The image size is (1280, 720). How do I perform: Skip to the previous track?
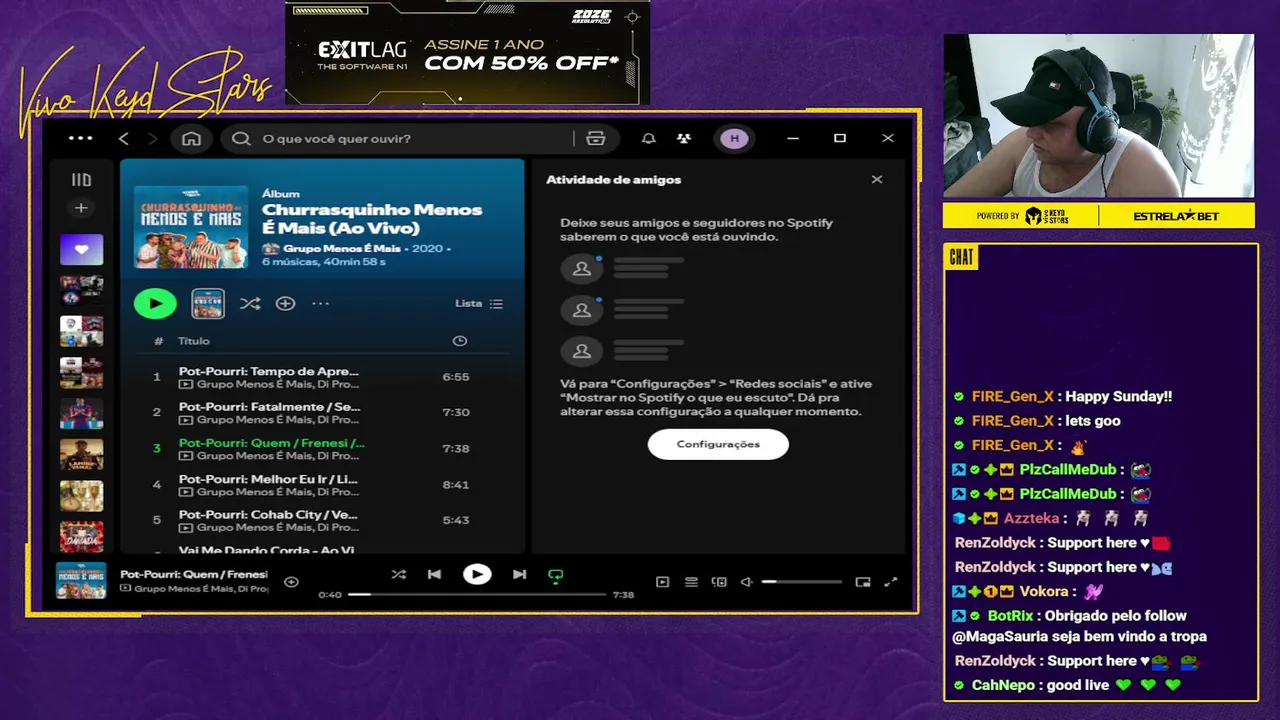point(434,574)
